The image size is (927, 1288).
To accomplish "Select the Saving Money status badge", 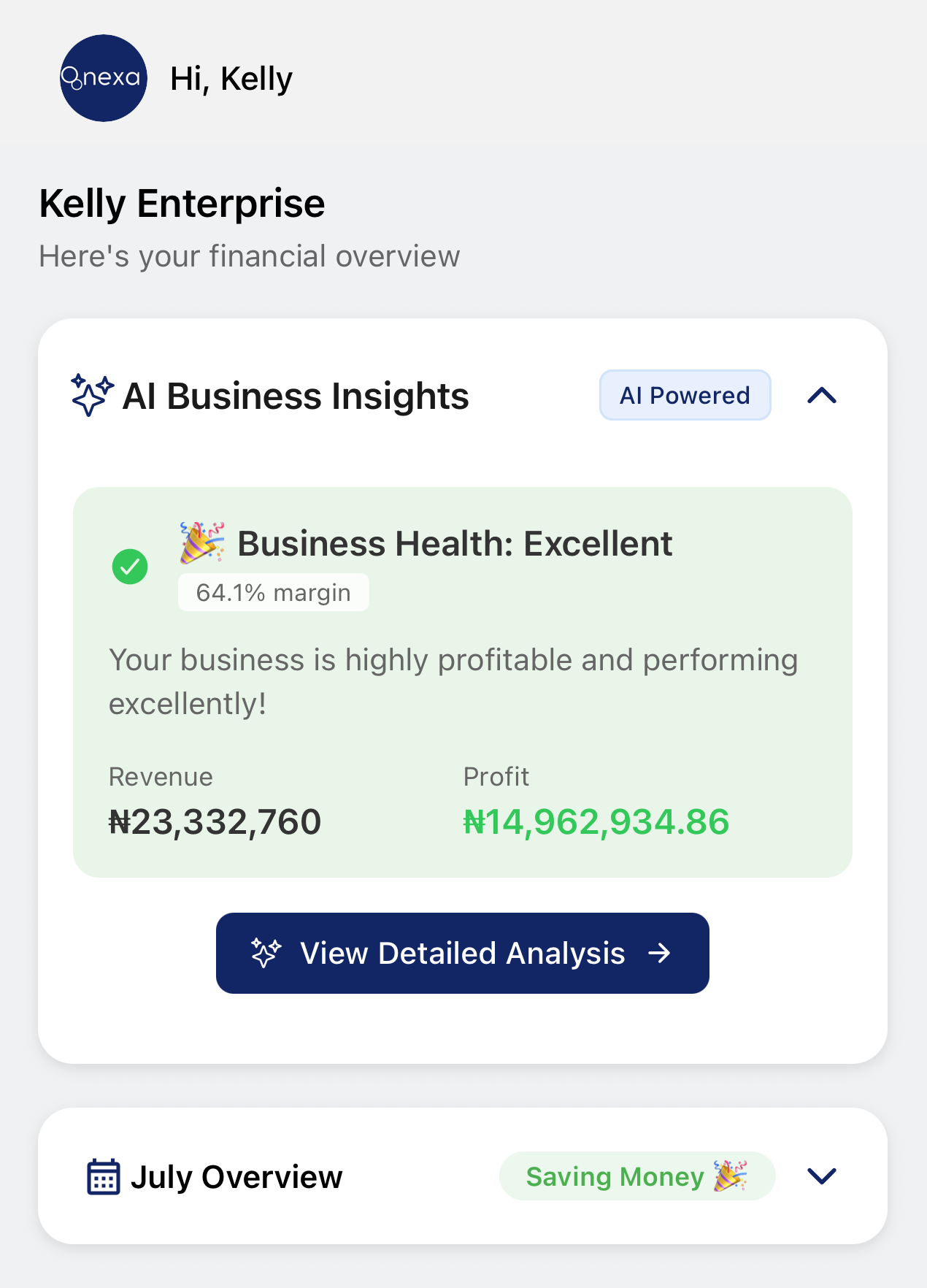I will (x=637, y=1176).
